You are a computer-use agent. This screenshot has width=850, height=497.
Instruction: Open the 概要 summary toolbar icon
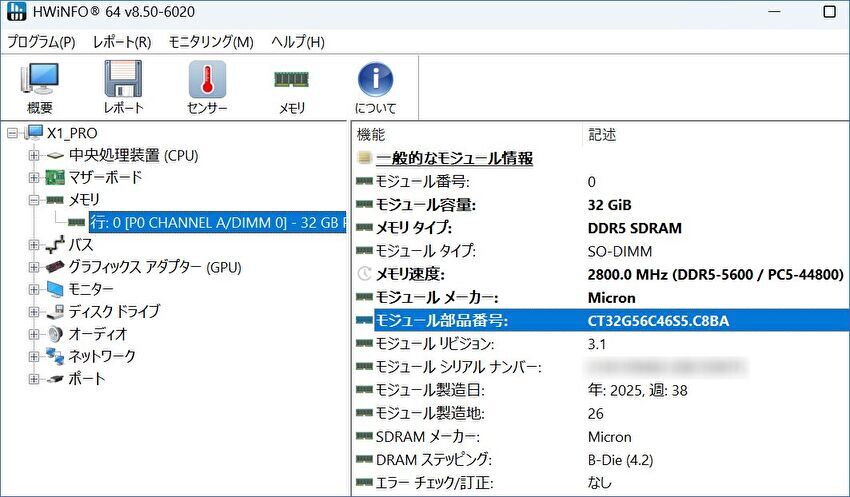click(x=40, y=79)
